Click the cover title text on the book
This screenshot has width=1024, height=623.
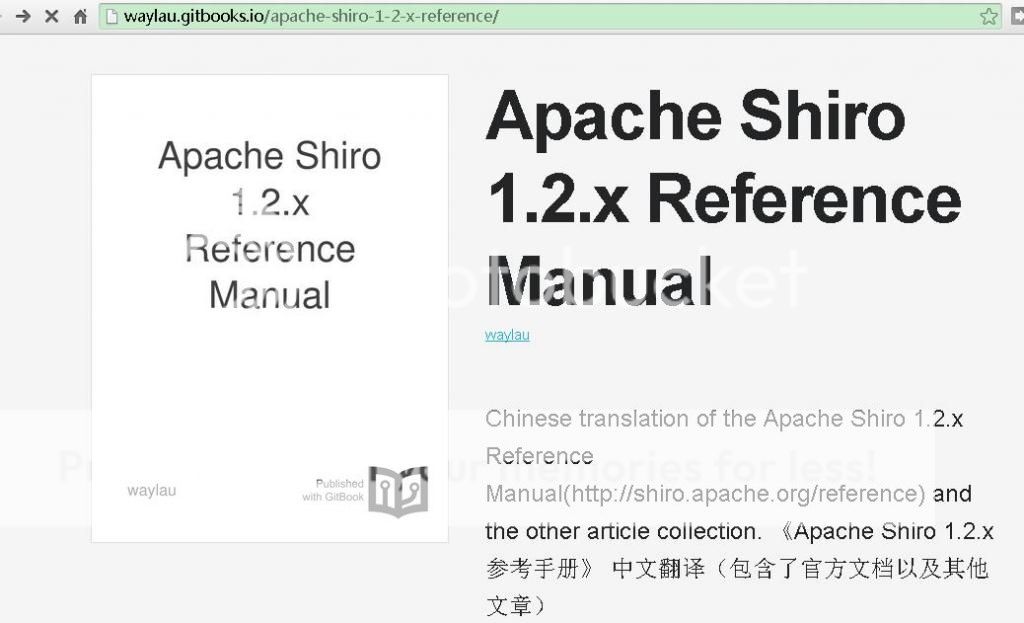[269, 225]
